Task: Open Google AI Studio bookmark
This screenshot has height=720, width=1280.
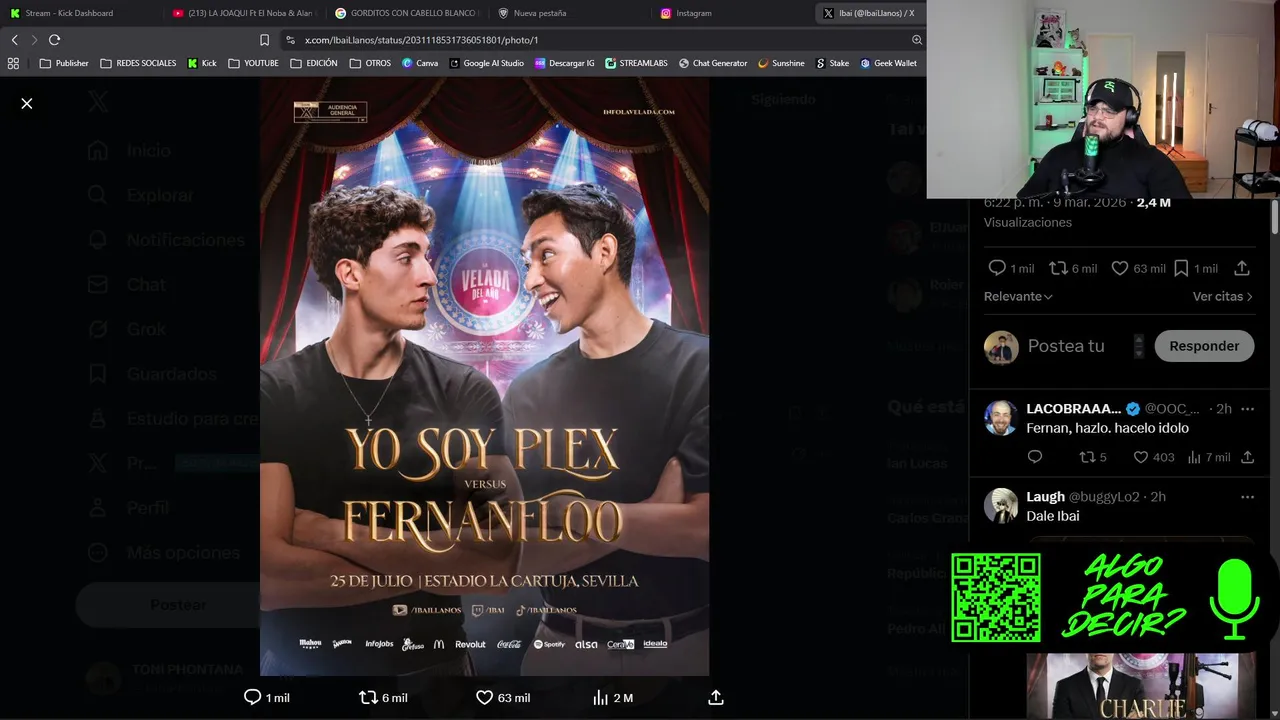Action: (x=487, y=63)
